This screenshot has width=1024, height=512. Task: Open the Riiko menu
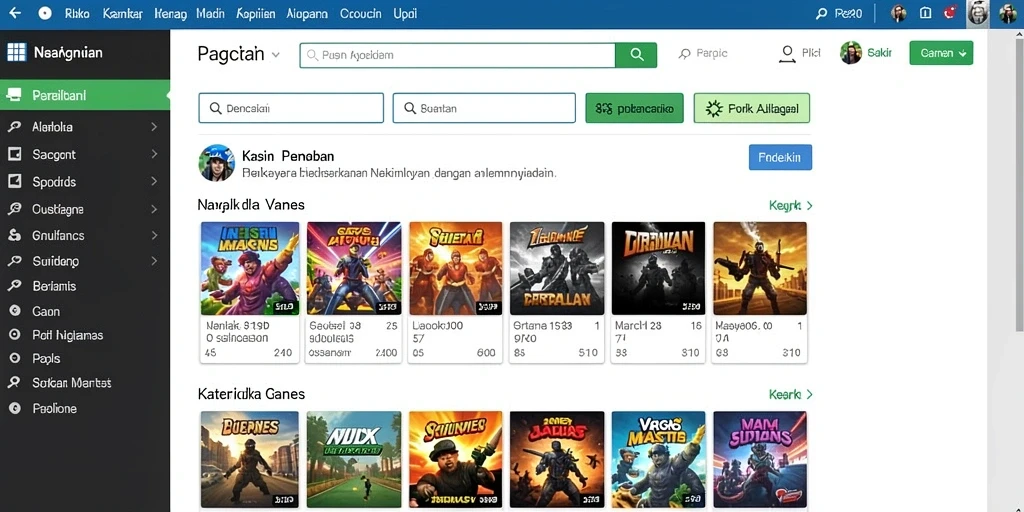tap(77, 14)
